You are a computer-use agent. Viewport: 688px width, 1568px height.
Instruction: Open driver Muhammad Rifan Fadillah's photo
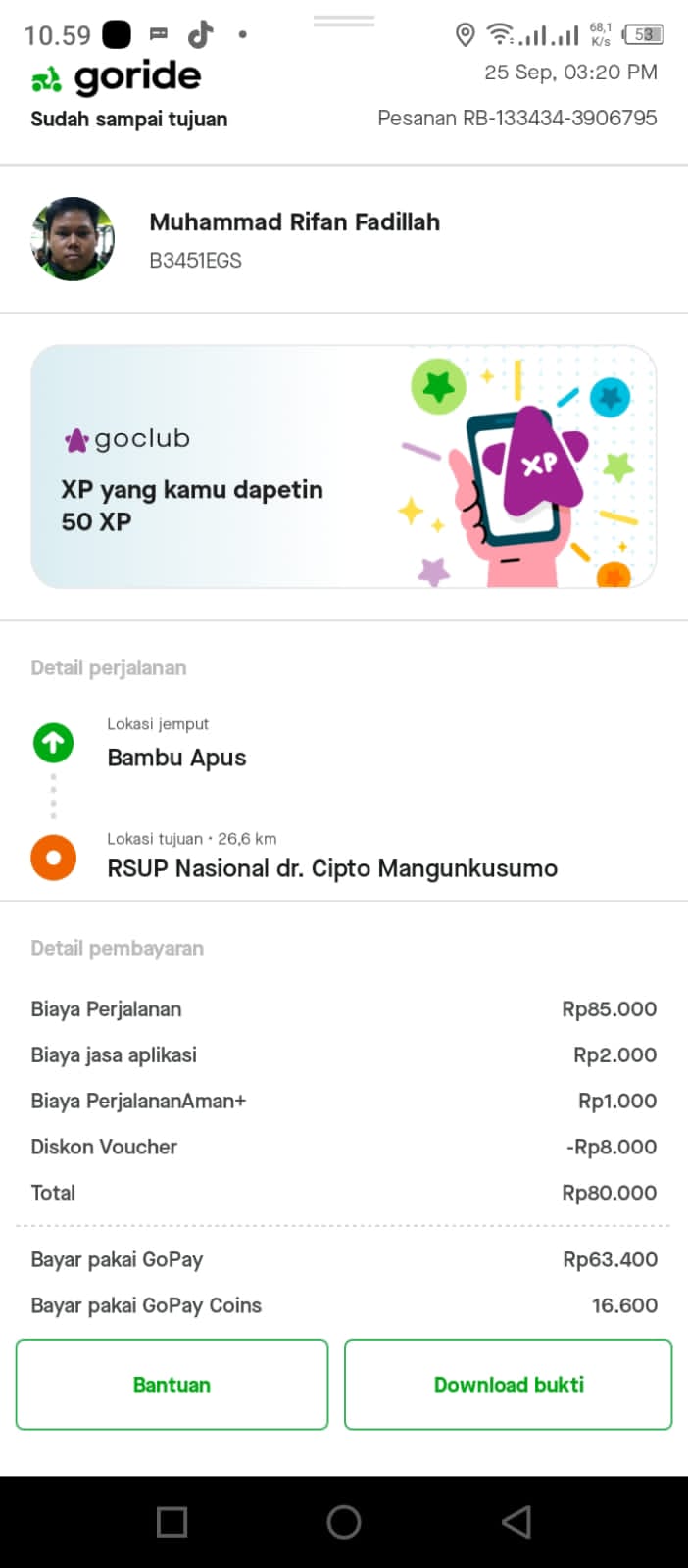coord(73,239)
